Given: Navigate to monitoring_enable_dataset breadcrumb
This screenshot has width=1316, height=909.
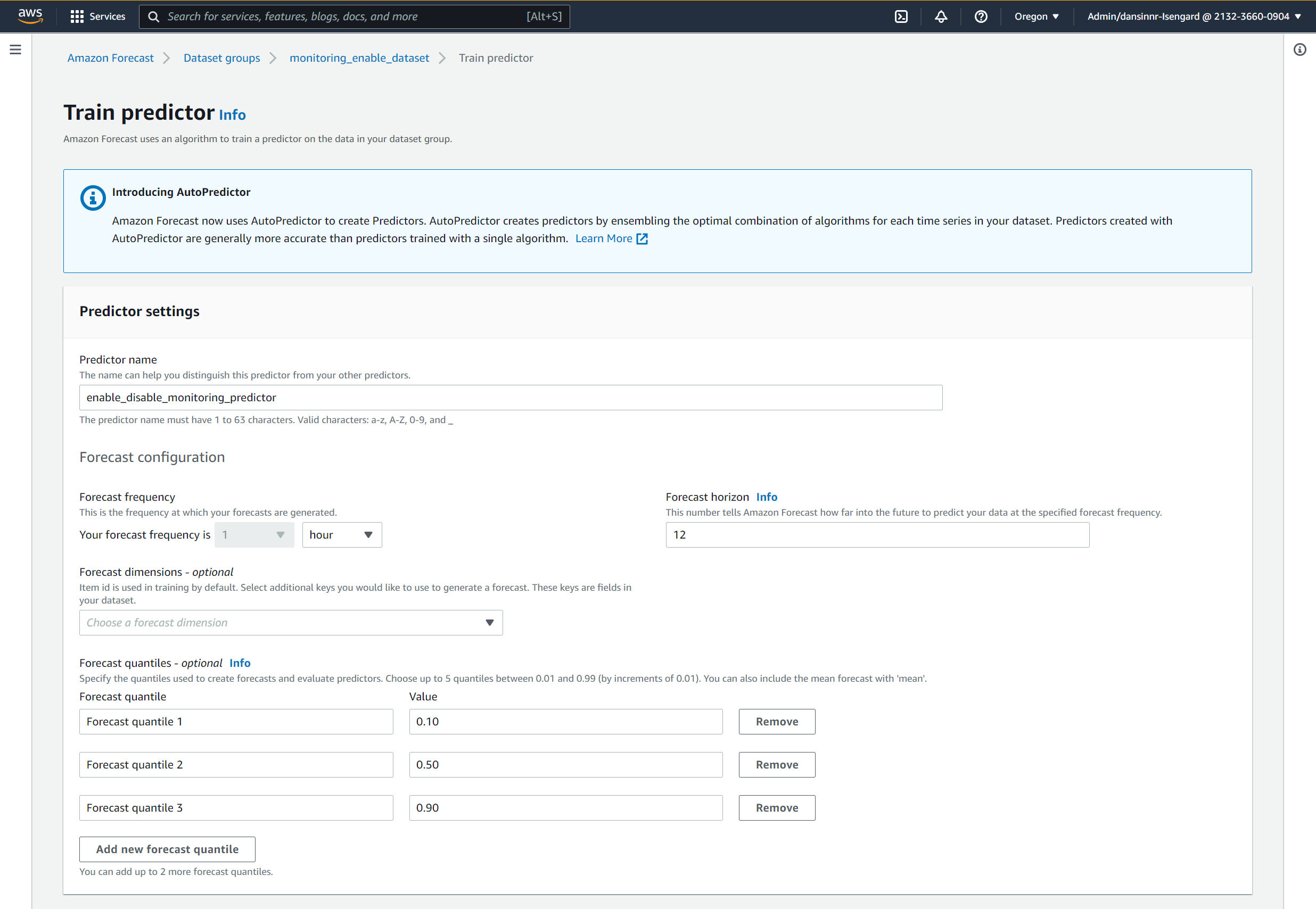Looking at the screenshot, I should 359,58.
